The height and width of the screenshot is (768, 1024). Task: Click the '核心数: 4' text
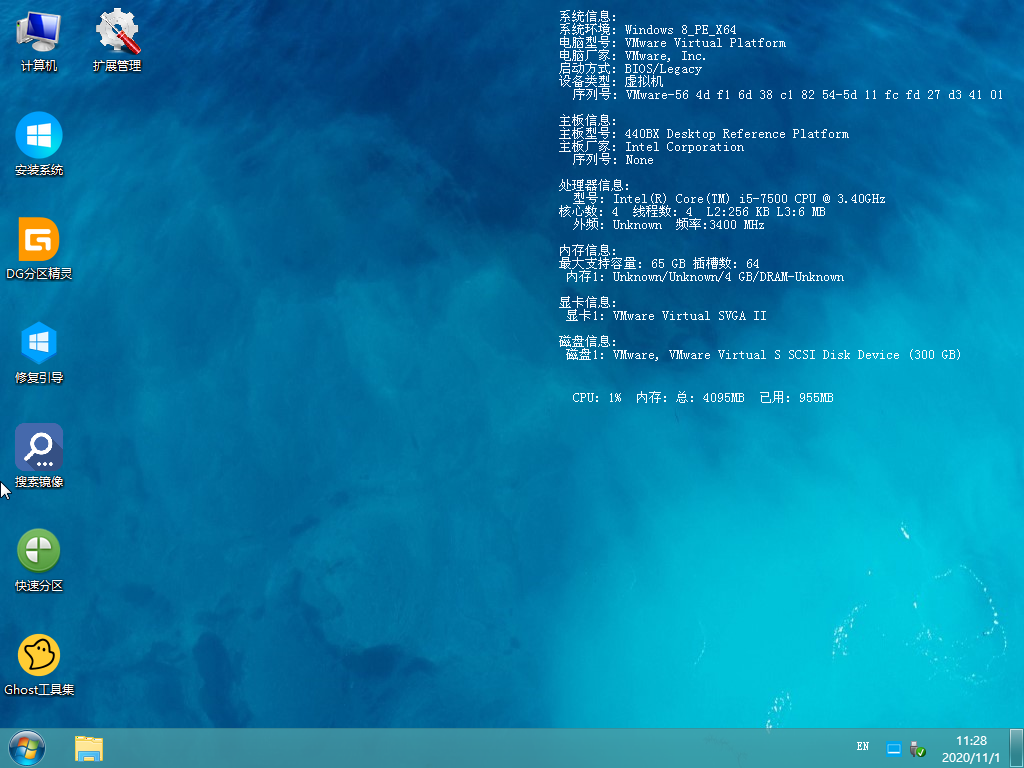[588, 212]
